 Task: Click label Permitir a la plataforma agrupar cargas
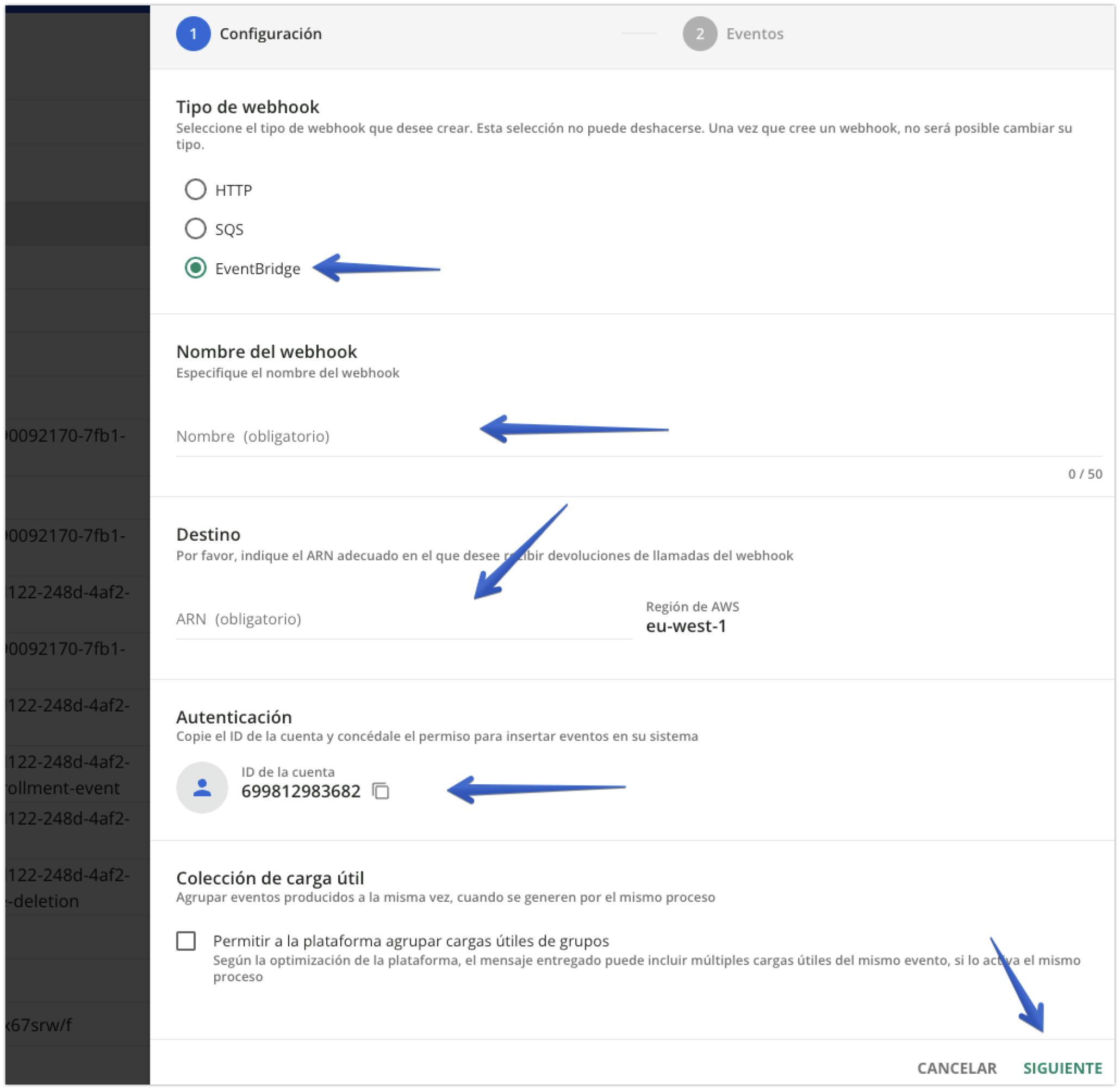click(410, 941)
